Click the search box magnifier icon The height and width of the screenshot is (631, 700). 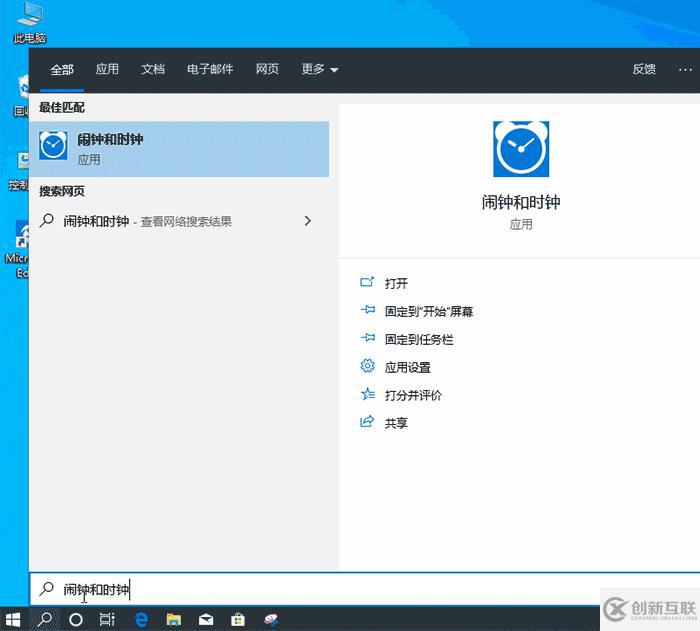pos(46,589)
